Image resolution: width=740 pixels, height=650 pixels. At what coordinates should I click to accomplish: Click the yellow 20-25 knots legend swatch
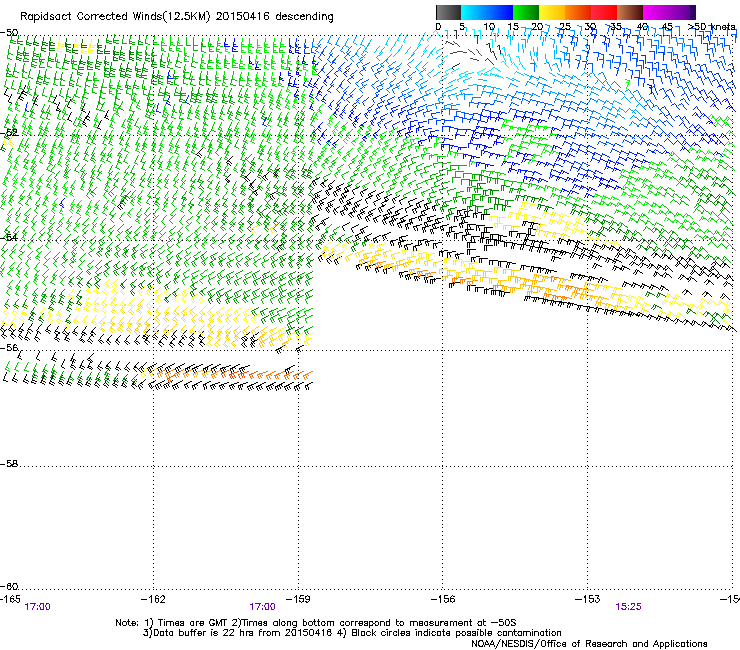(x=552, y=12)
